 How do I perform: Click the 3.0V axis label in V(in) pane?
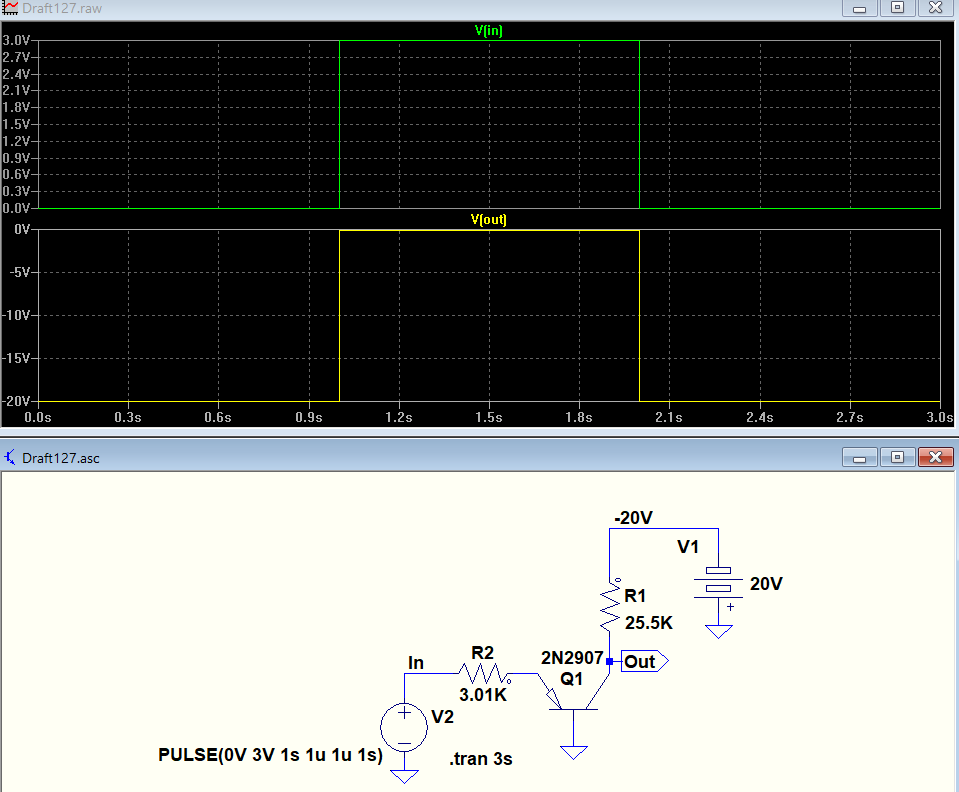(17, 40)
